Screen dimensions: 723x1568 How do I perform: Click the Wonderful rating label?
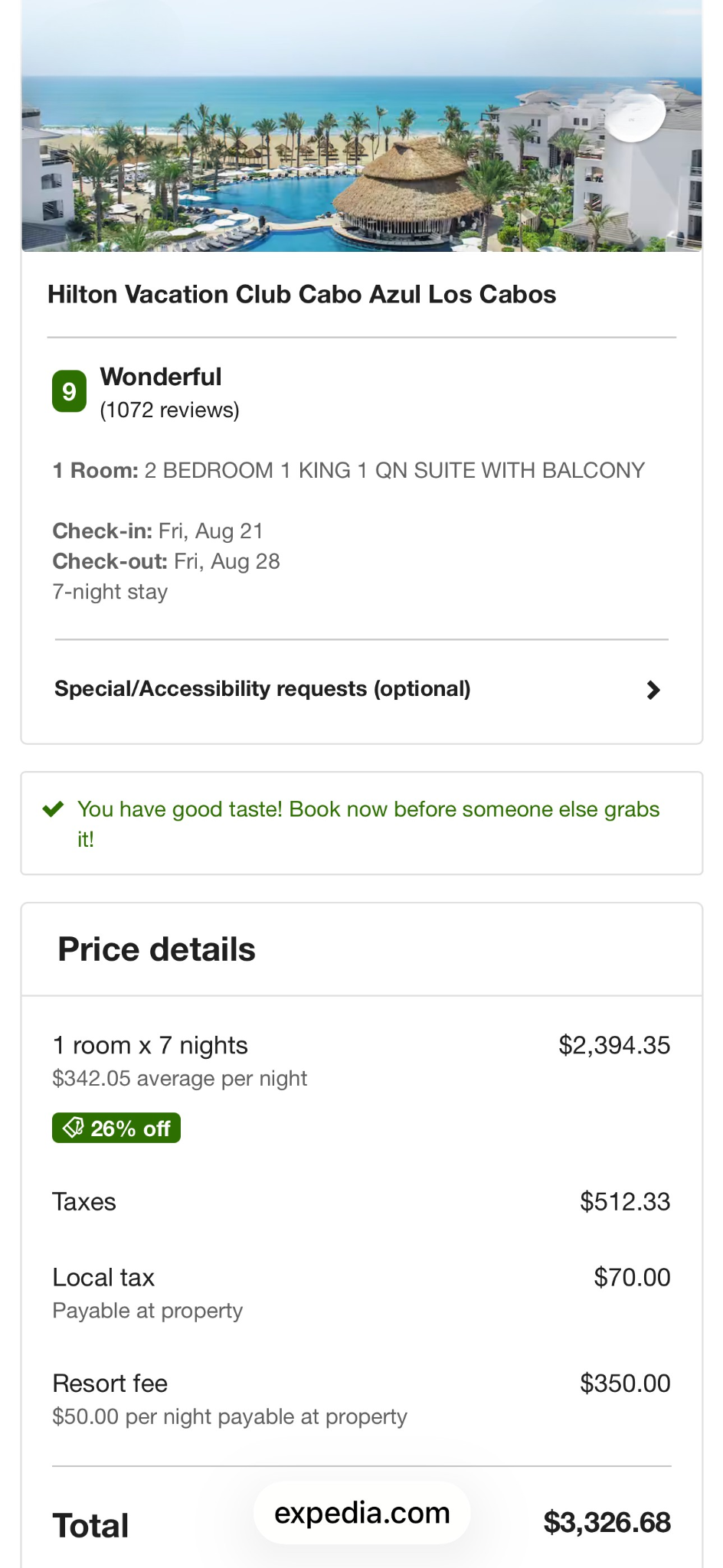(161, 377)
